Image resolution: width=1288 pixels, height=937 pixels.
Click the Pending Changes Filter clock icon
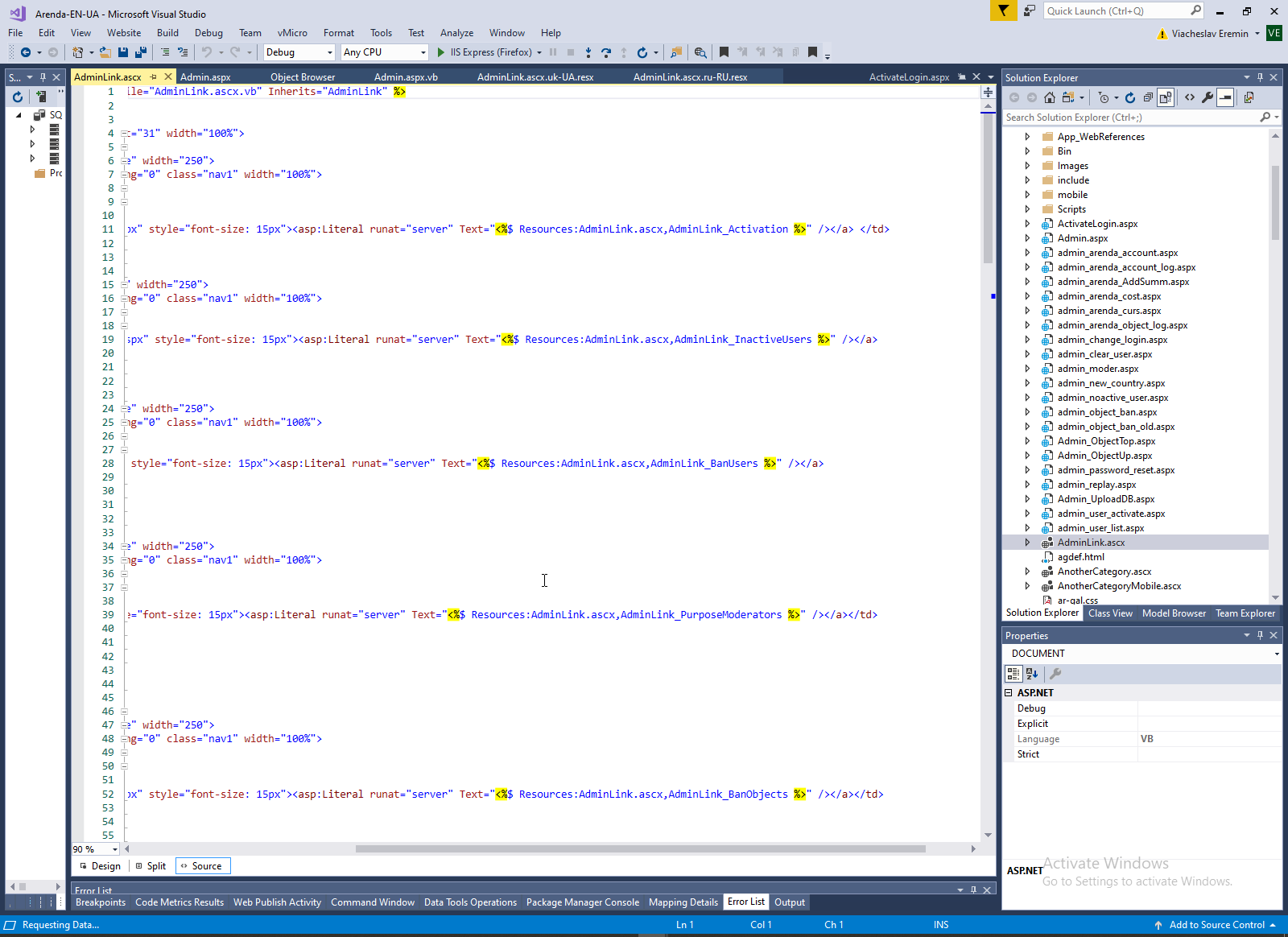(1104, 97)
